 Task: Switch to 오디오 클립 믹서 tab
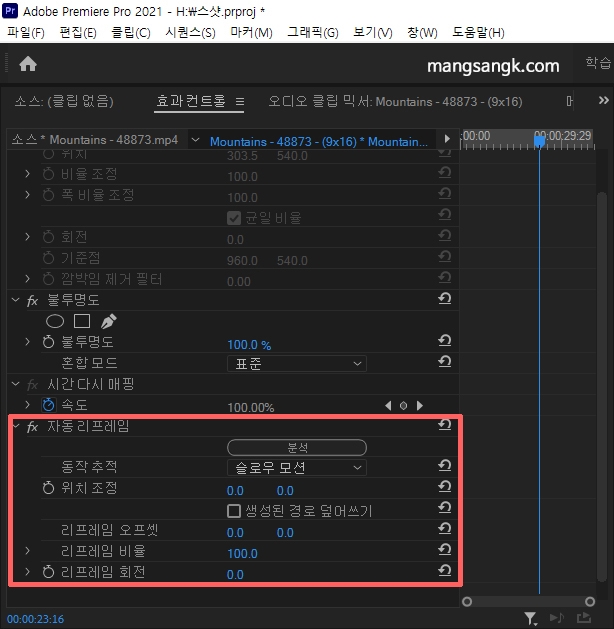(395, 101)
